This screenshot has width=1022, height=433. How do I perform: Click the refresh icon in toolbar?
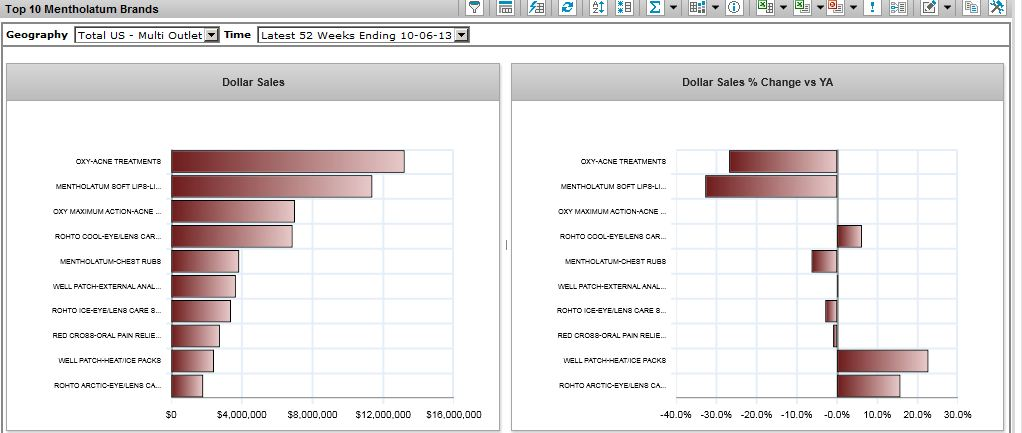[x=567, y=8]
